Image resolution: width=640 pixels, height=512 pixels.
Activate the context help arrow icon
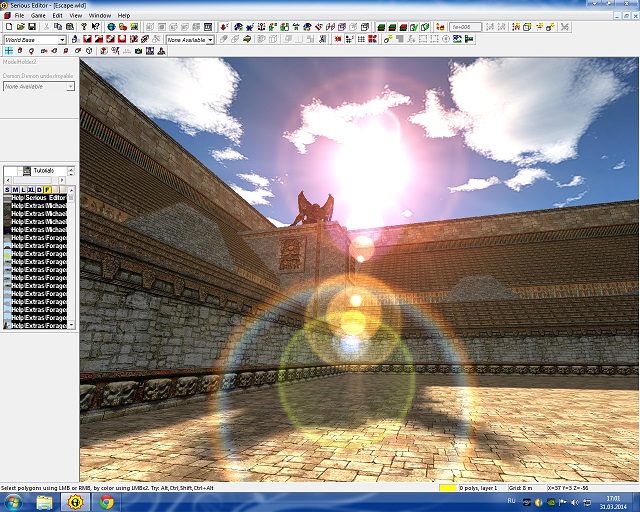tap(96, 27)
